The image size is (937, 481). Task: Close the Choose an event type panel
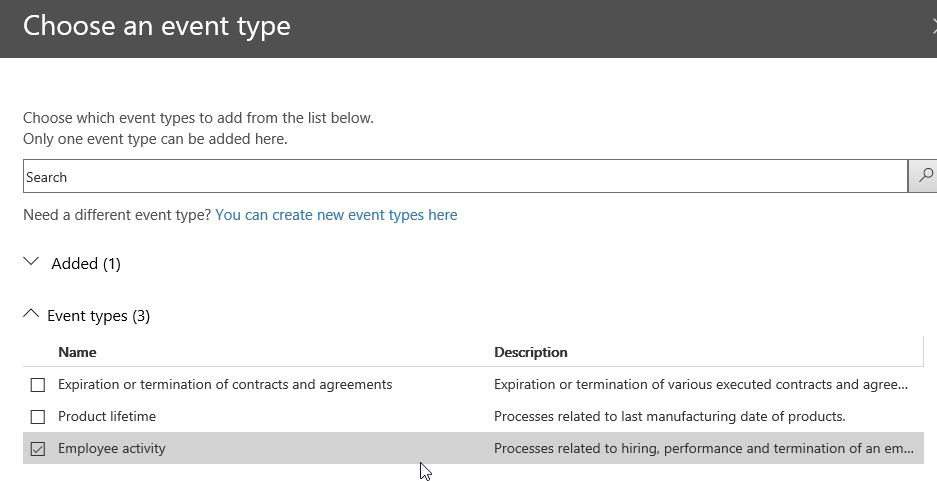[932, 27]
